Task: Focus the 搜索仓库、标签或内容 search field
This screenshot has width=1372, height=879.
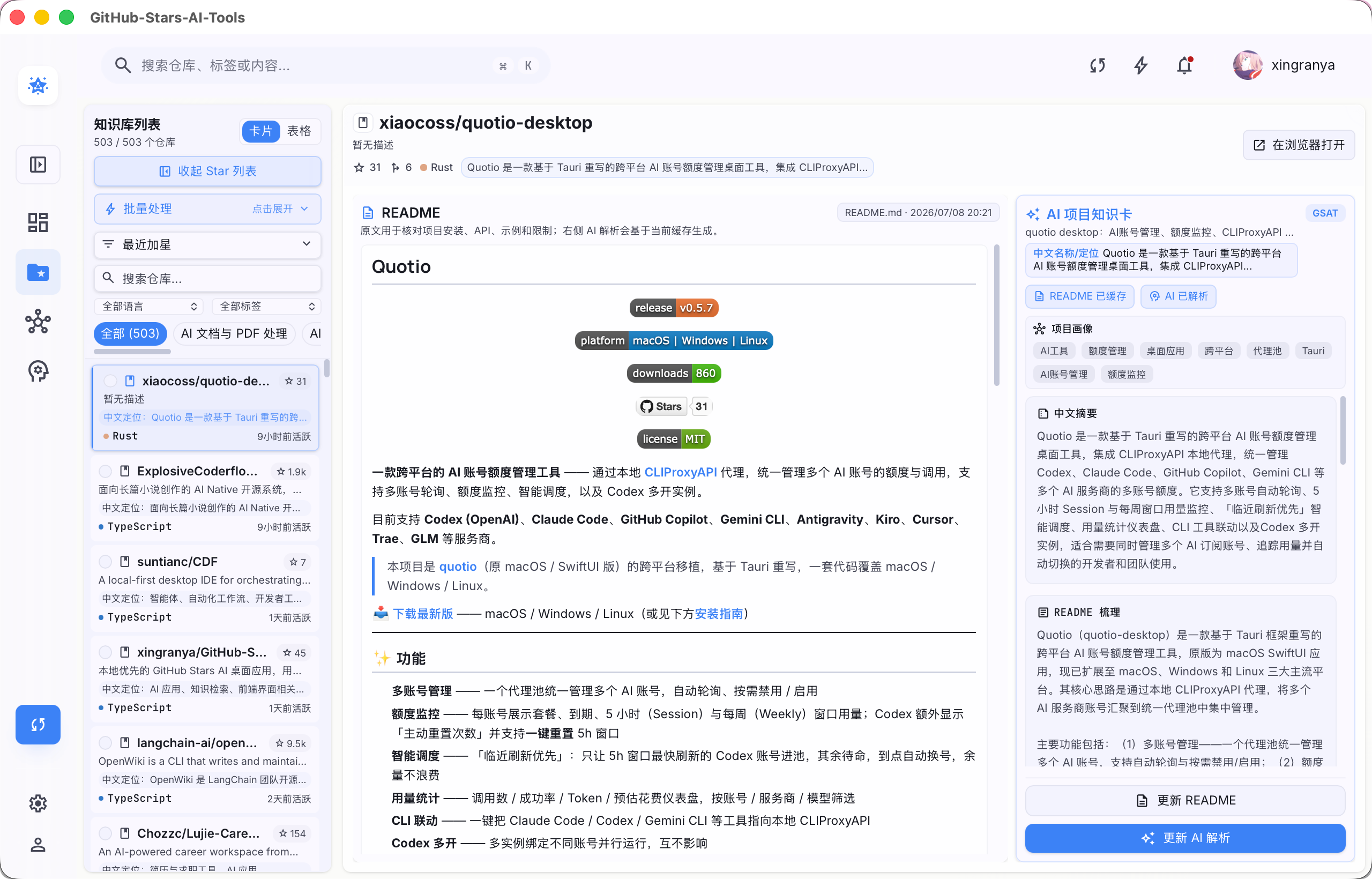Action: [x=325, y=65]
